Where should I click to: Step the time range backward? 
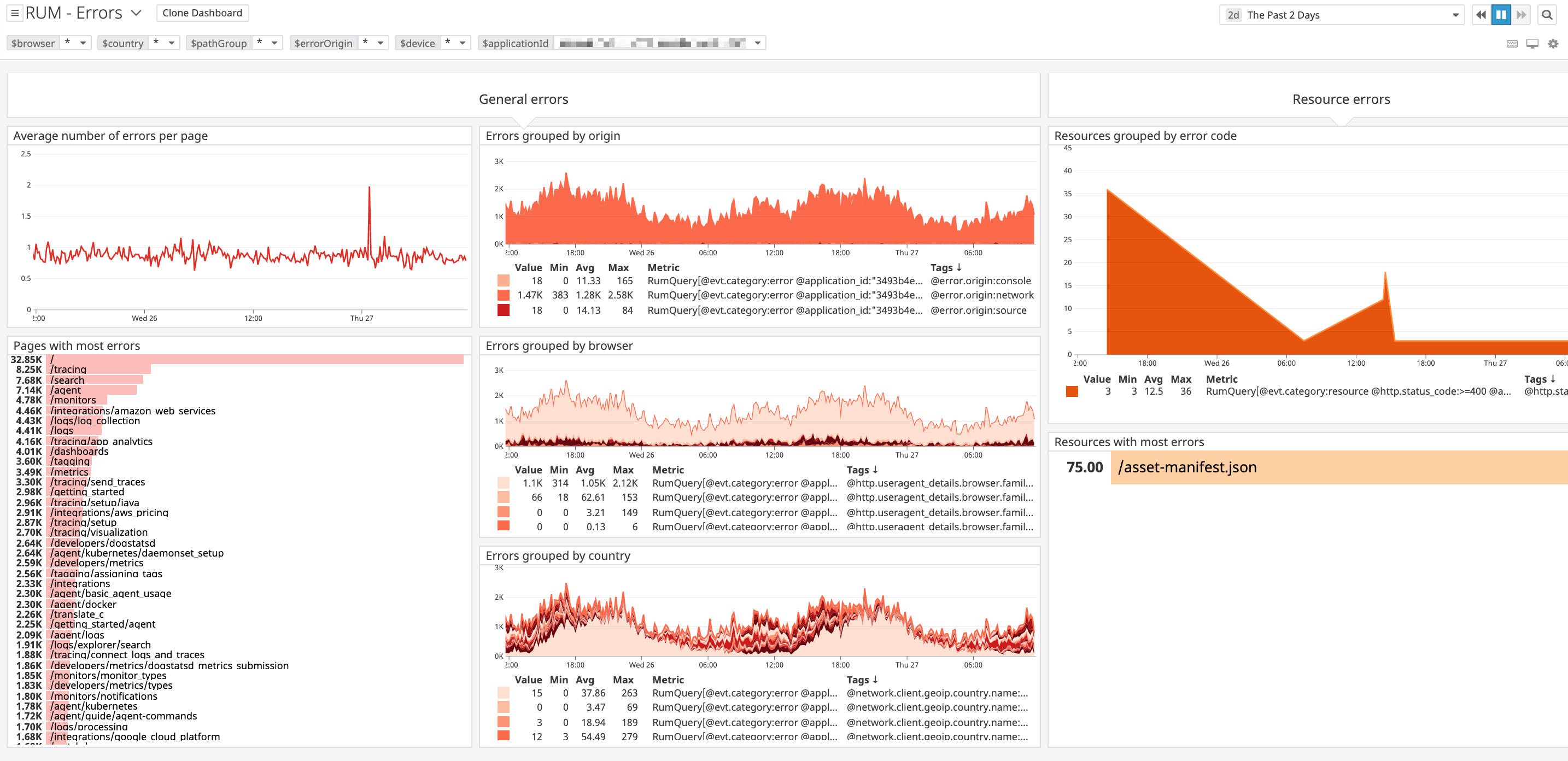point(1481,15)
